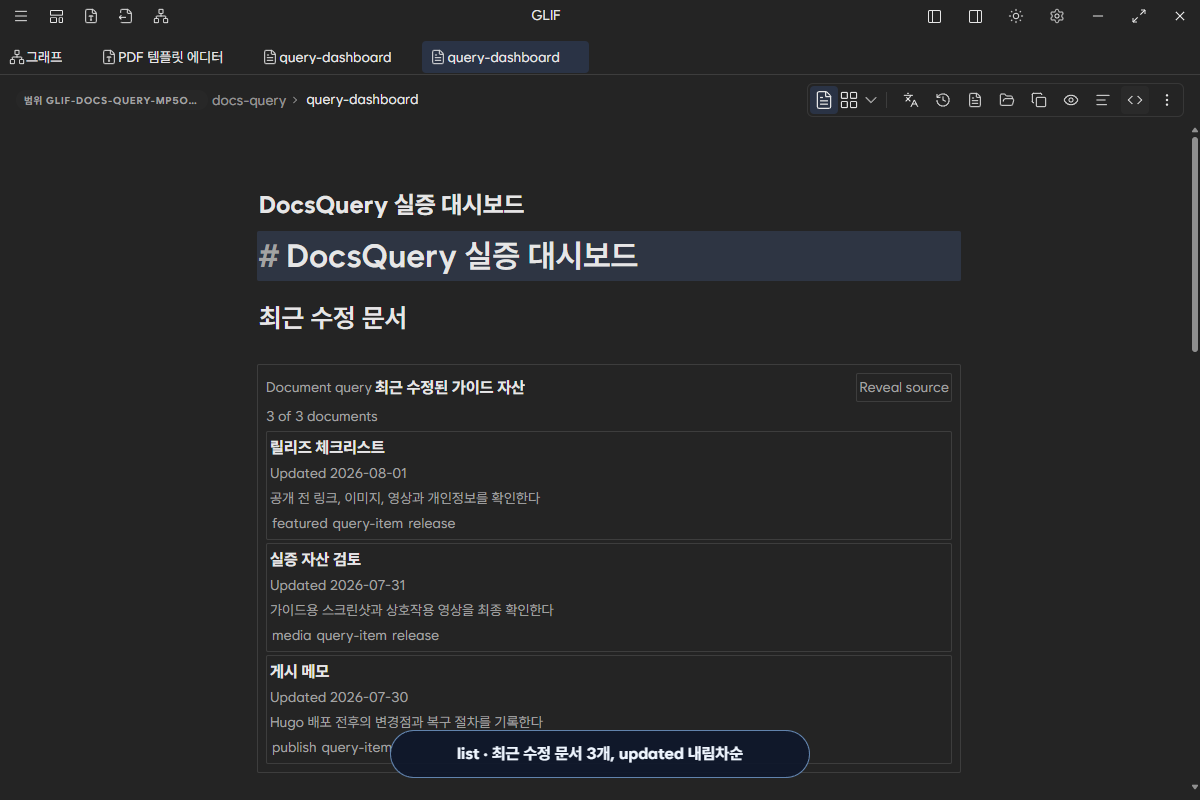Open the outline lines icon in the toolbar
The width and height of the screenshot is (1200, 800).
(1103, 100)
